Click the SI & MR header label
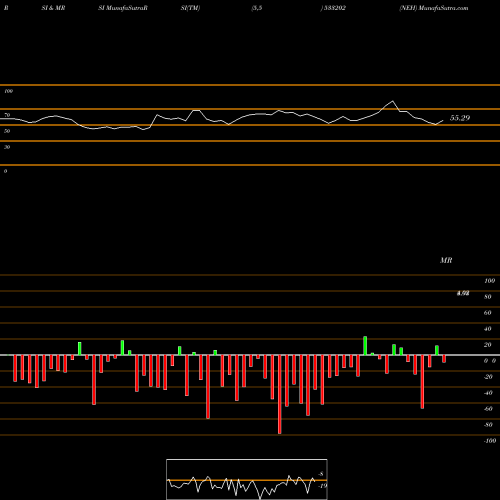The width and height of the screenshot is (500, 500). pyautogui.click(x=53, y=8)
